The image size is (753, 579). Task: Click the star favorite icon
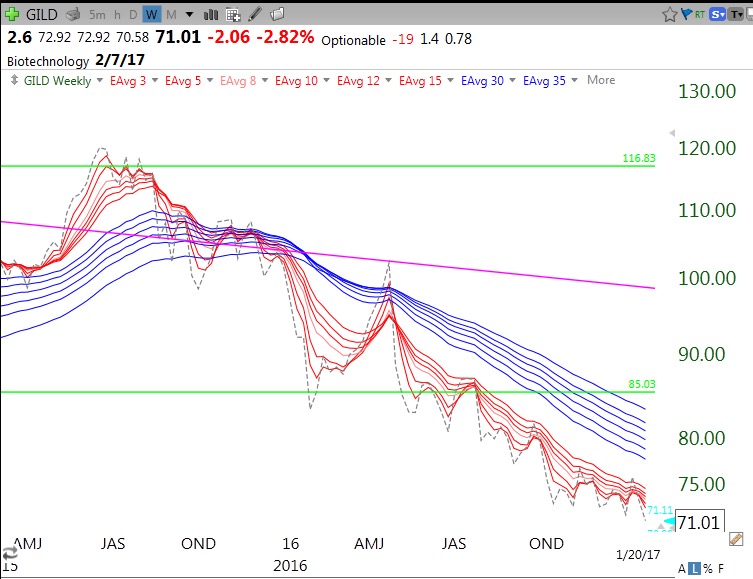pyautogui.click(x=670, y=14)
